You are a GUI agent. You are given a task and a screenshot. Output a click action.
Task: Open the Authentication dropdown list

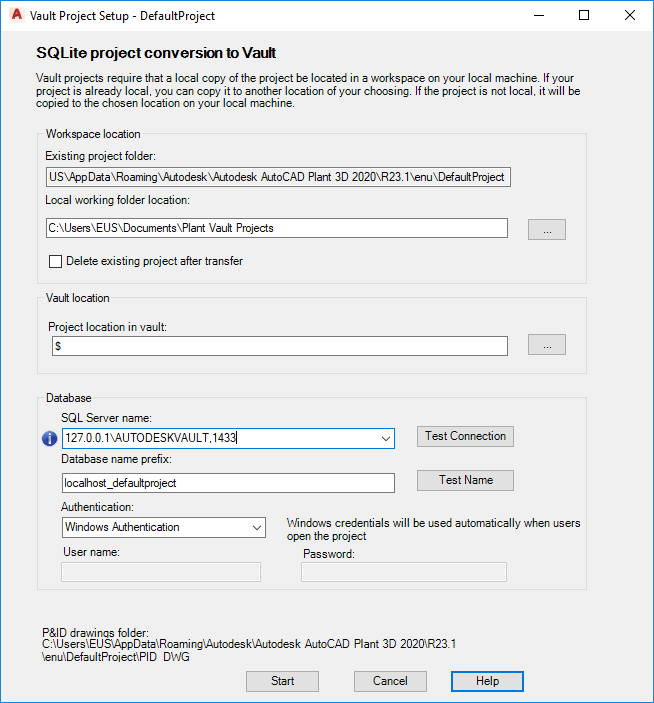257,527
